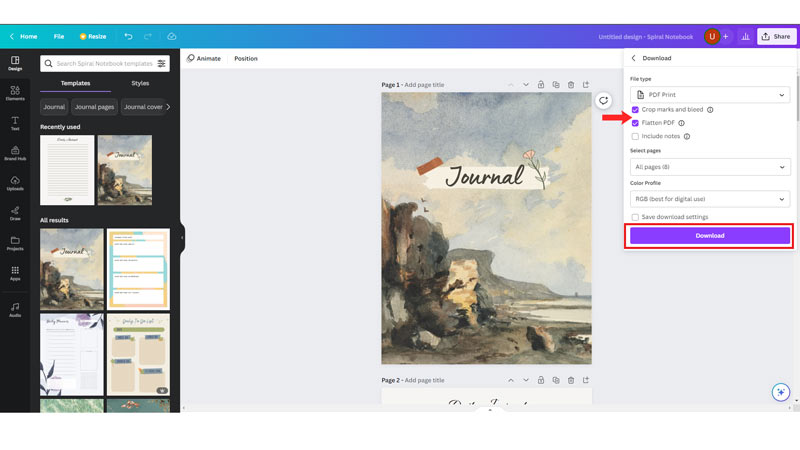Open Brand Hub panel

point(15,153)
